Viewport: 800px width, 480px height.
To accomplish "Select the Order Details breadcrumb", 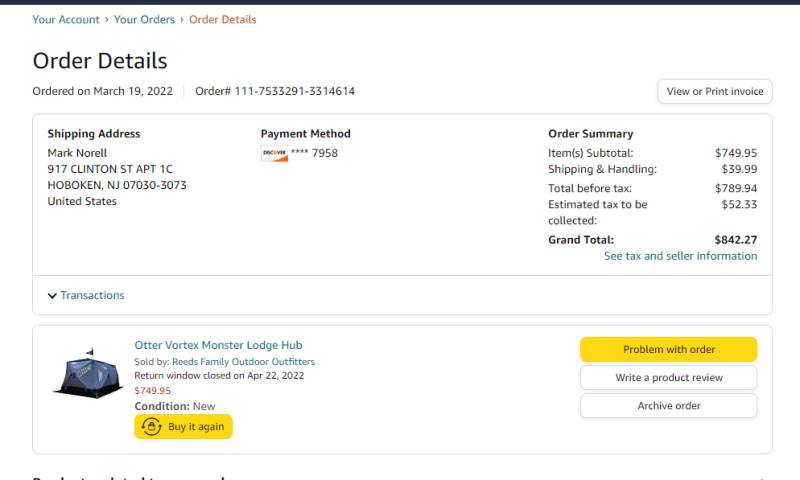I will (x=222, y=19).
